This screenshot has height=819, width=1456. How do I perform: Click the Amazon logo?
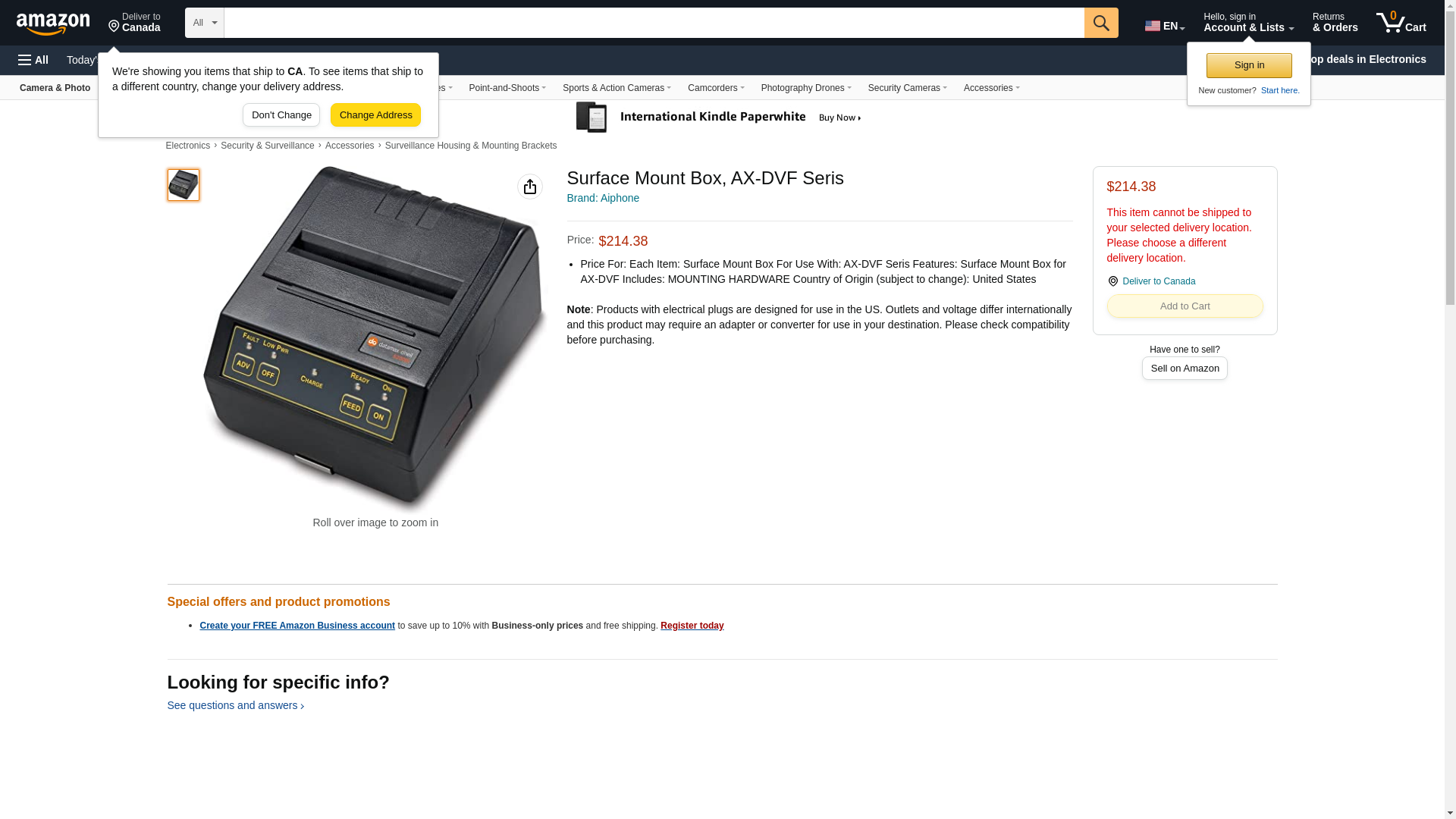click(53, 24)
